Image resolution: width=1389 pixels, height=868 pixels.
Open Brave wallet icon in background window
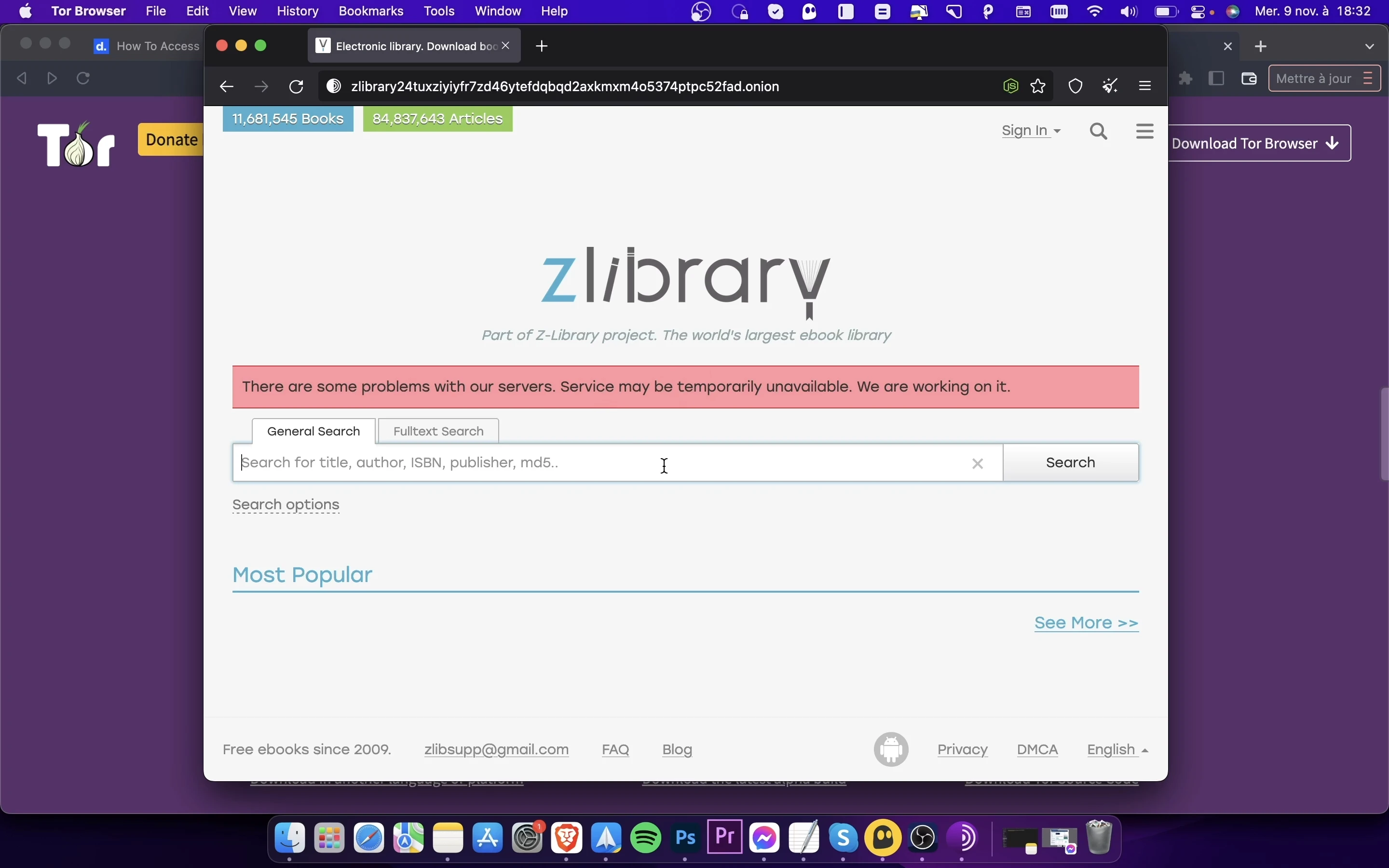[1250, 79]
